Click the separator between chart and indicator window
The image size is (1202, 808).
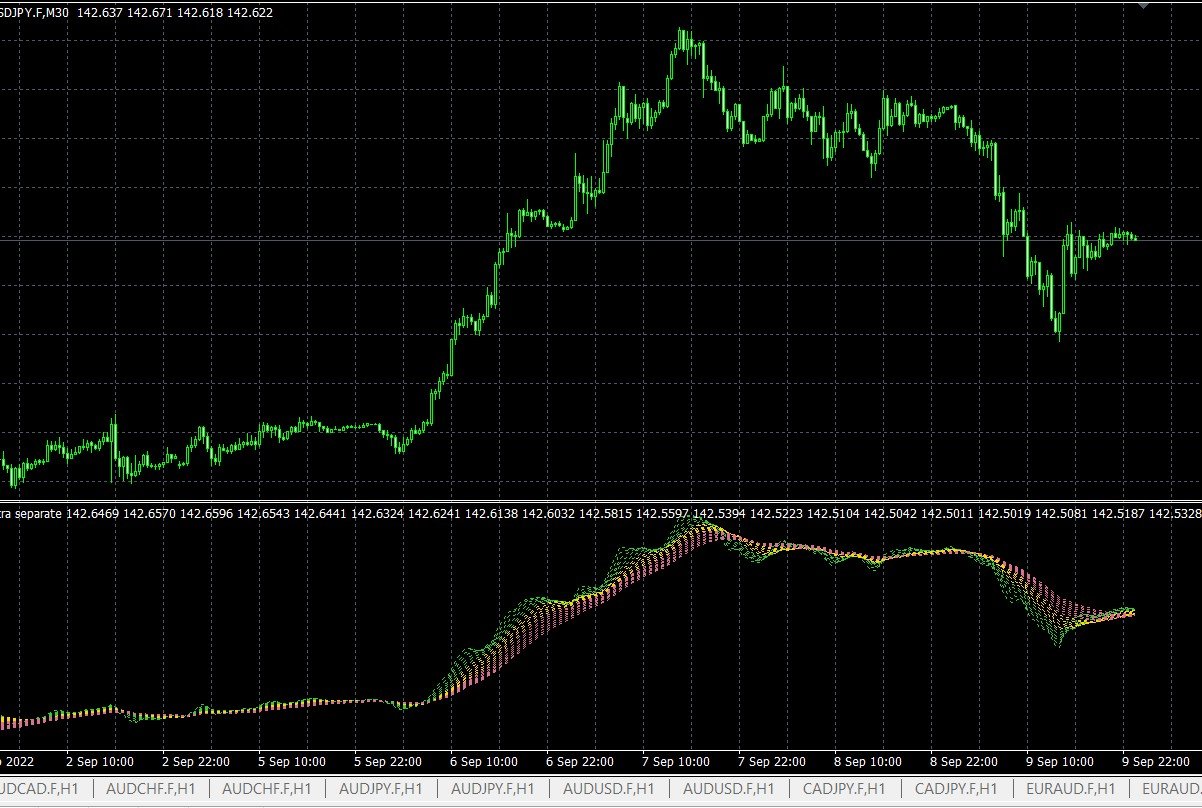(600, 500)
